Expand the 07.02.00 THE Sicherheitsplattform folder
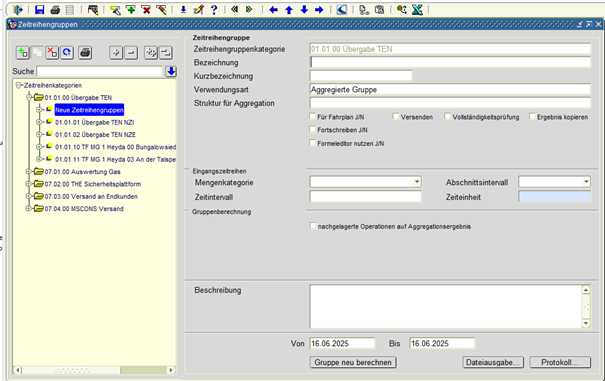Screen dimensions: 605x381 [29, 184]
